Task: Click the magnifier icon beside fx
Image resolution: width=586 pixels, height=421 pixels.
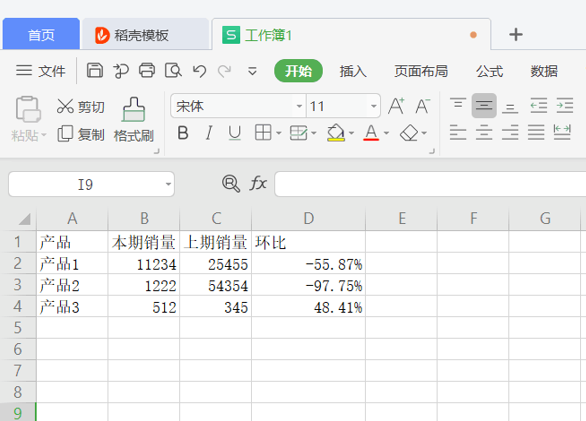Action: [x=231, y=184]
